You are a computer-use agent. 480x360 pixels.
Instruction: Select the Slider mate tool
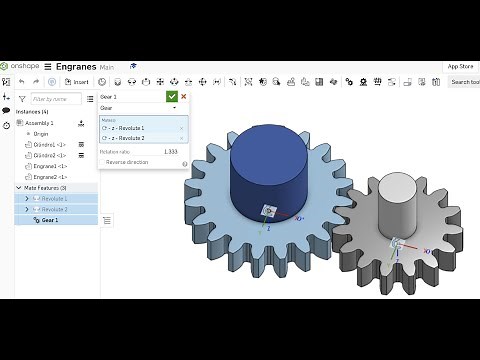[146, 82]
